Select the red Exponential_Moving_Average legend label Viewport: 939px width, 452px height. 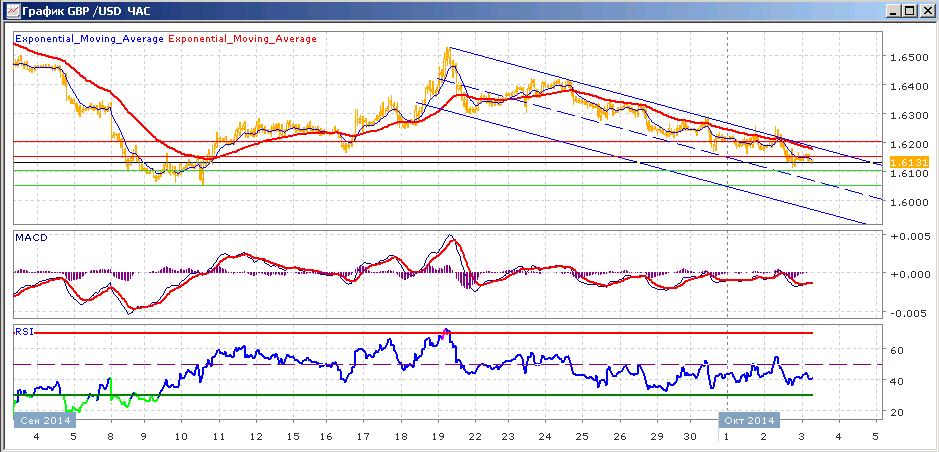point(243,38)
